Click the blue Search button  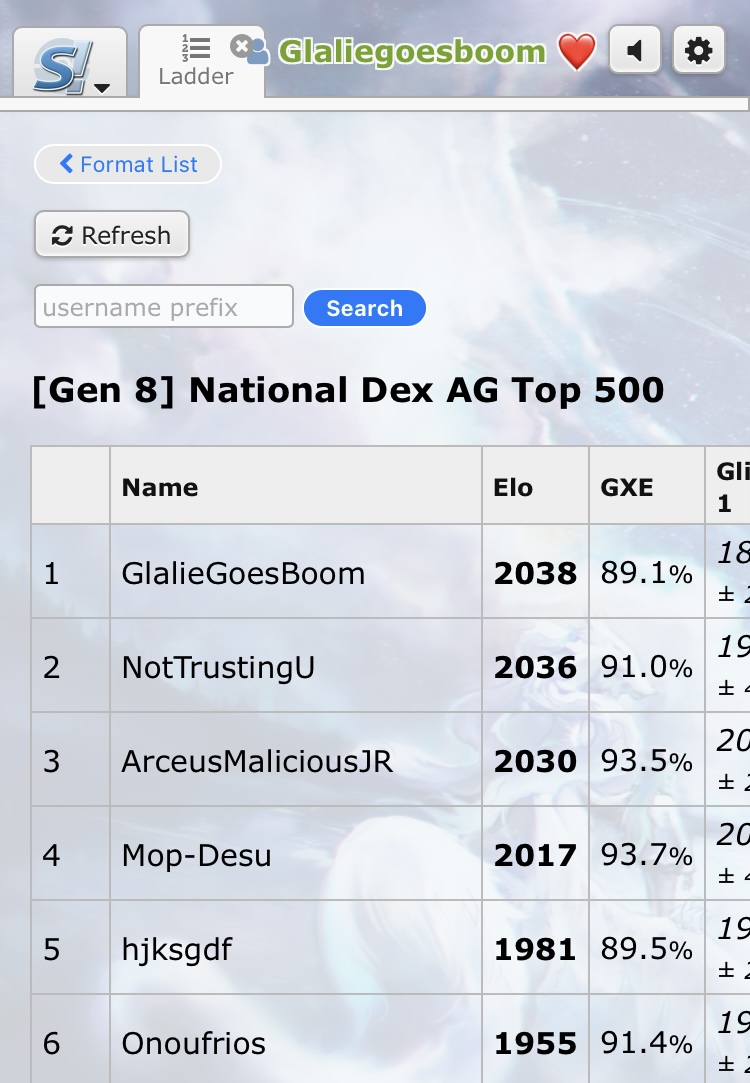pyautogui.click(x=365, y=308)
